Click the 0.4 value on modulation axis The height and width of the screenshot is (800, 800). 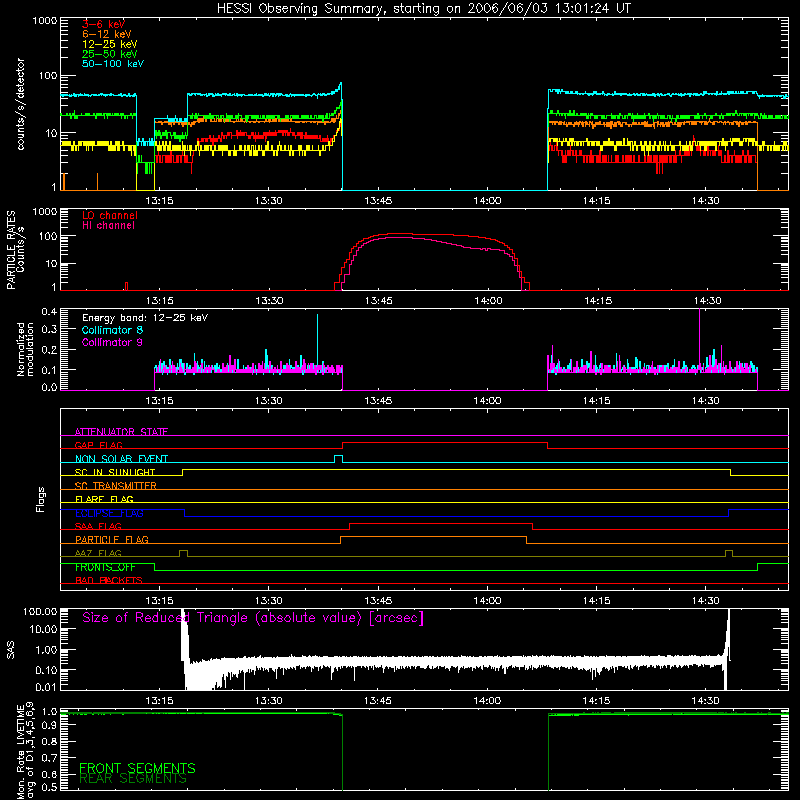click(49, 312)
